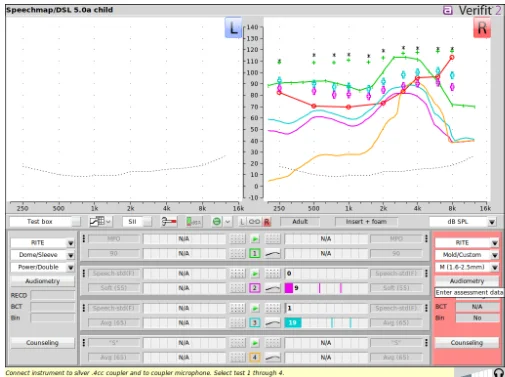Click the curve icon beside test 3
Screen dimensions: 505x377
[x=273, y=323]
